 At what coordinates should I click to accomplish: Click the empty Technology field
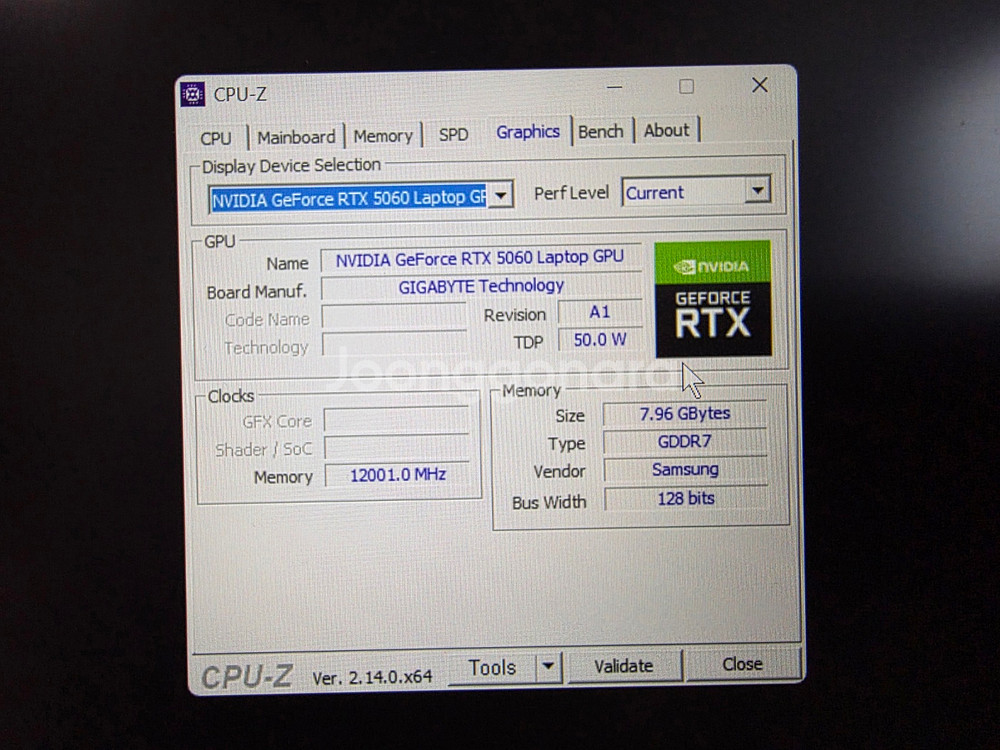(394, 344)
